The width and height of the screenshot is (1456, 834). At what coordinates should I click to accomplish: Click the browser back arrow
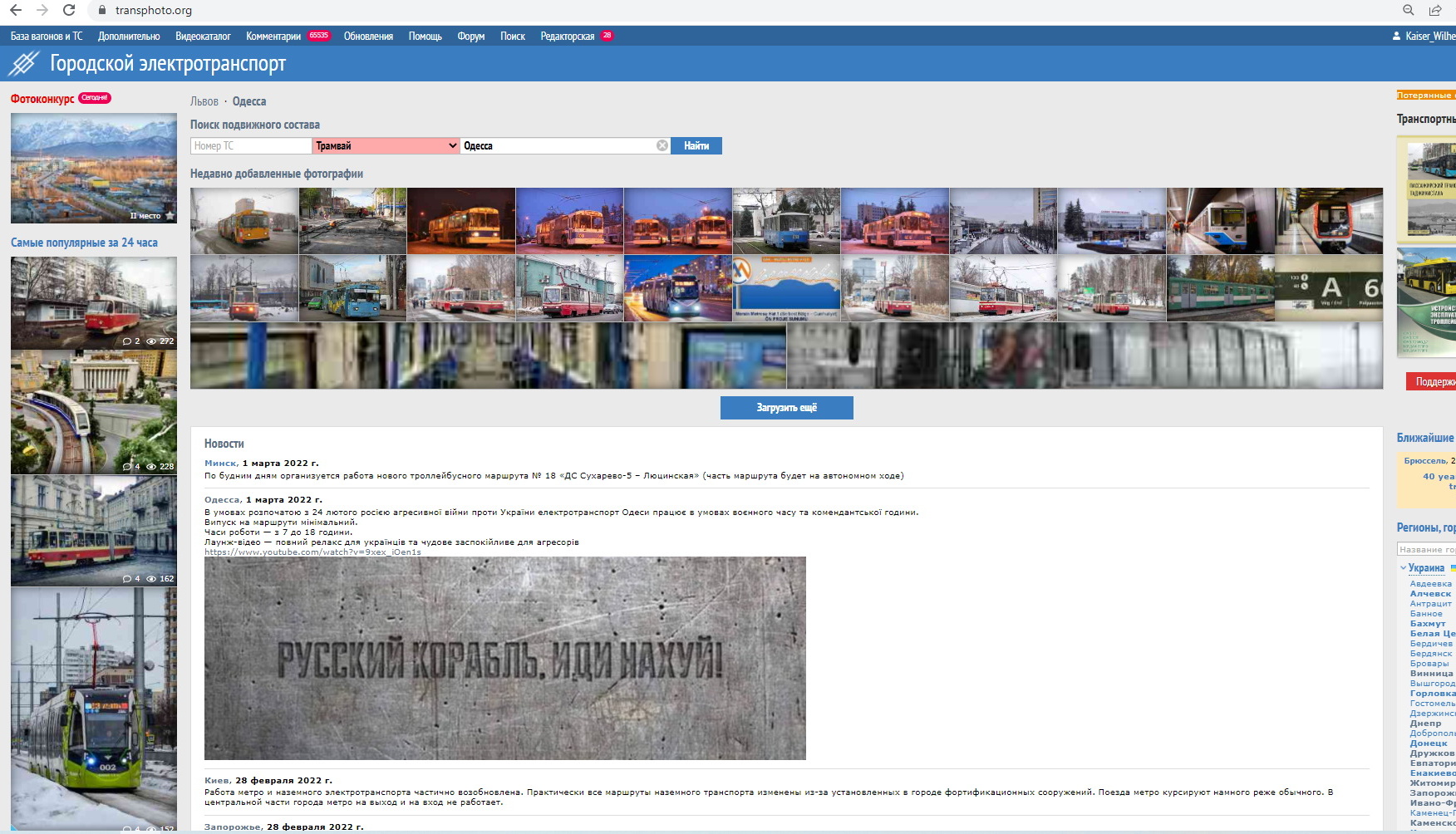[x=16, y=11]
